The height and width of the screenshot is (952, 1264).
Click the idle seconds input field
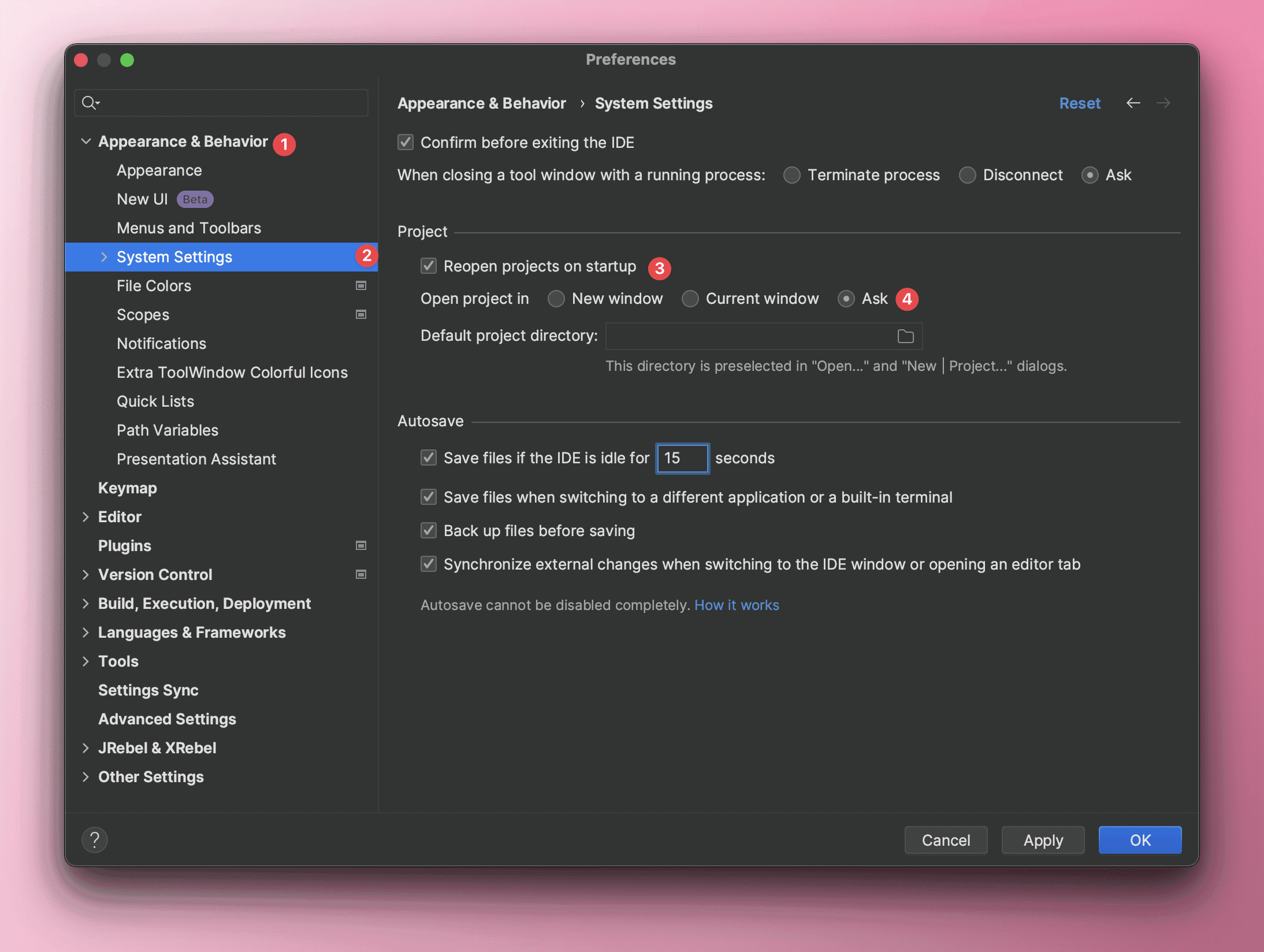pos(682,458)
